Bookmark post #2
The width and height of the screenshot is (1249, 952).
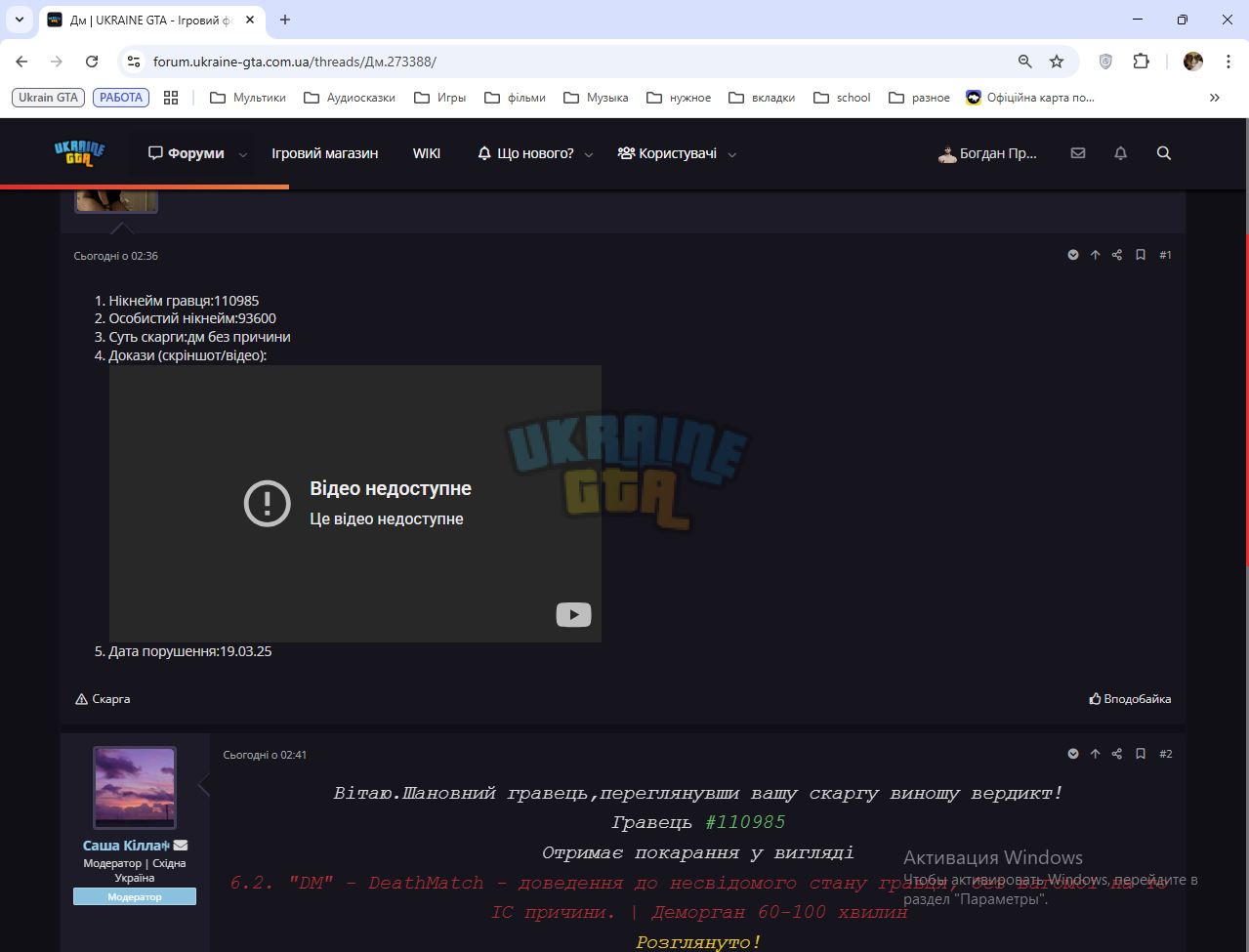(1140, 754)
